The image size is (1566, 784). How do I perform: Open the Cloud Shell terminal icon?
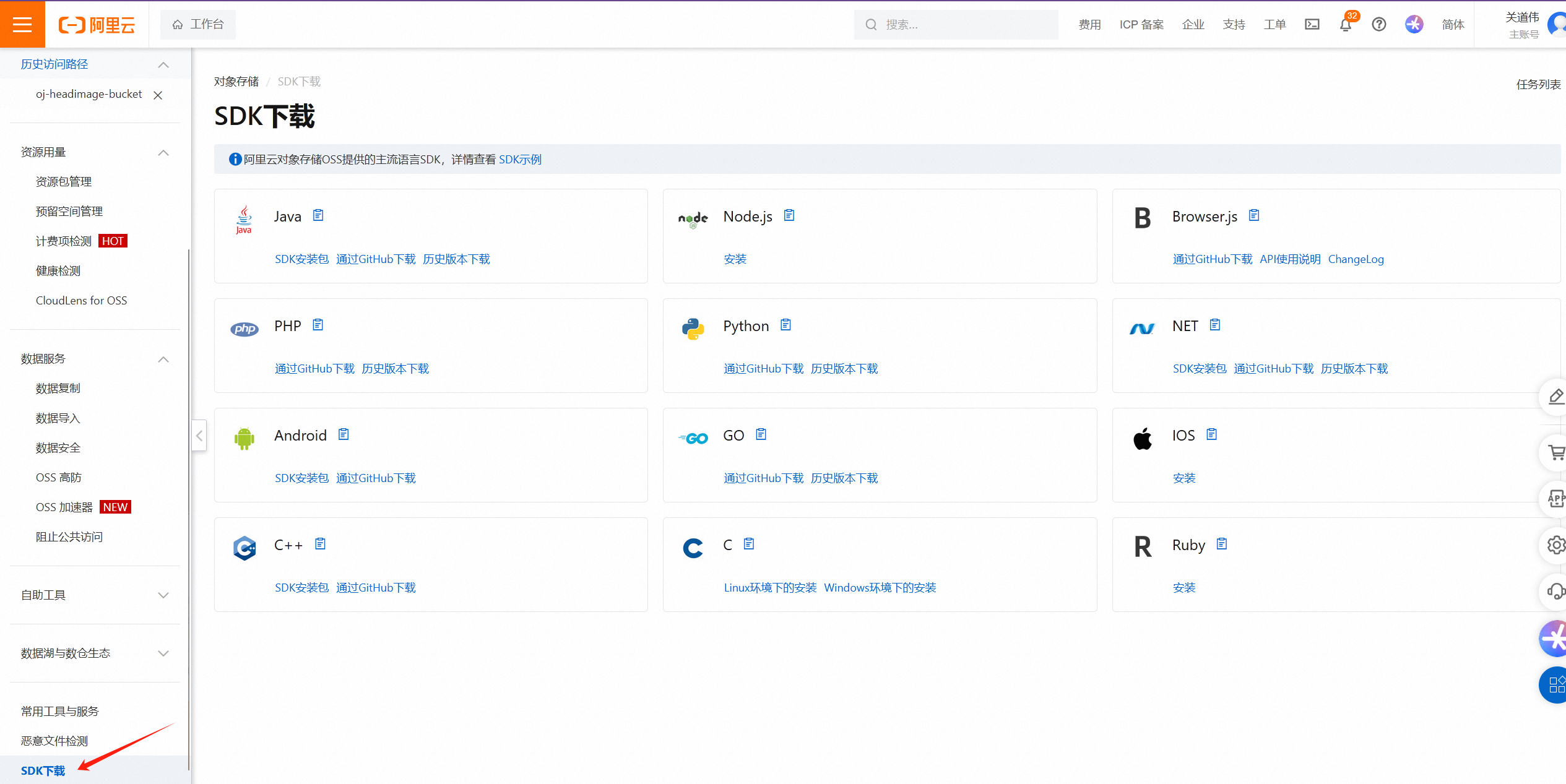tap(1312, 24)
